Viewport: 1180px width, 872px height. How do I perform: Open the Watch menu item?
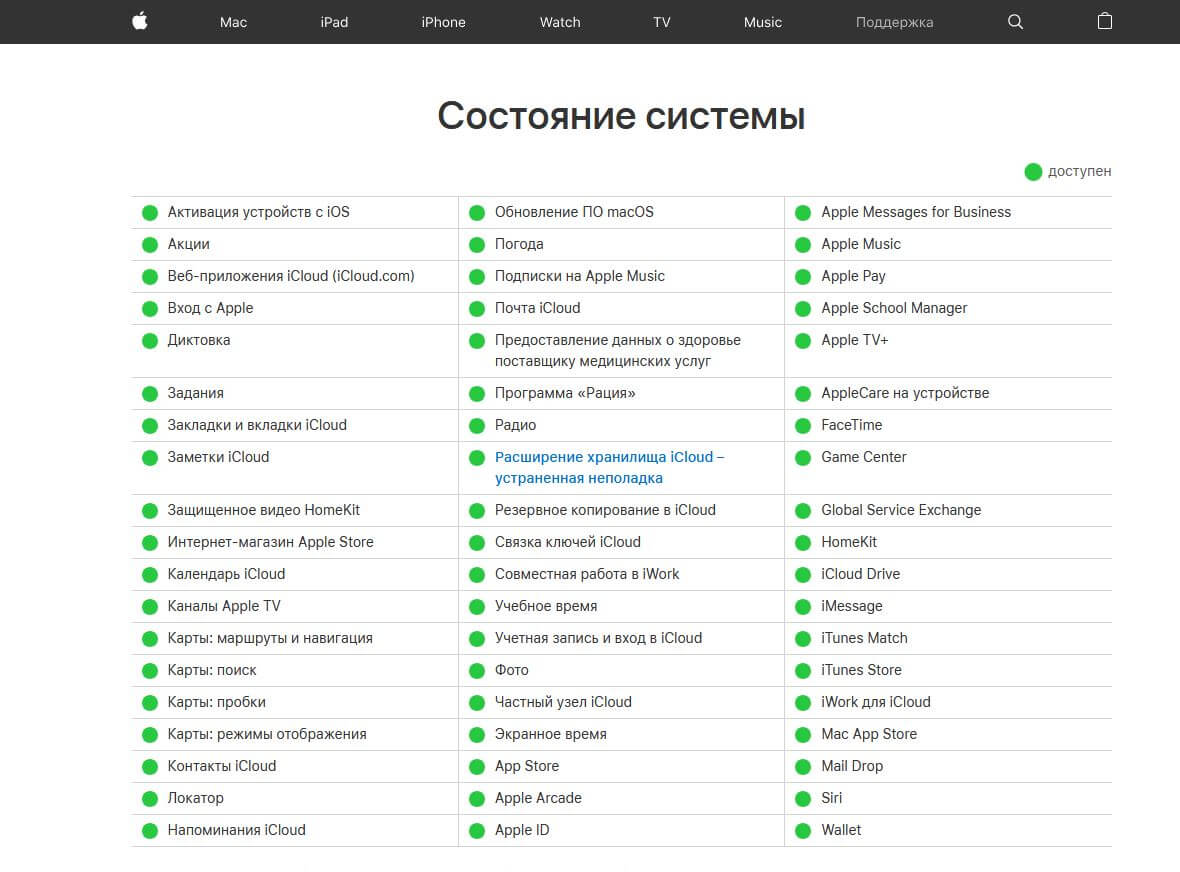(560, 22)
